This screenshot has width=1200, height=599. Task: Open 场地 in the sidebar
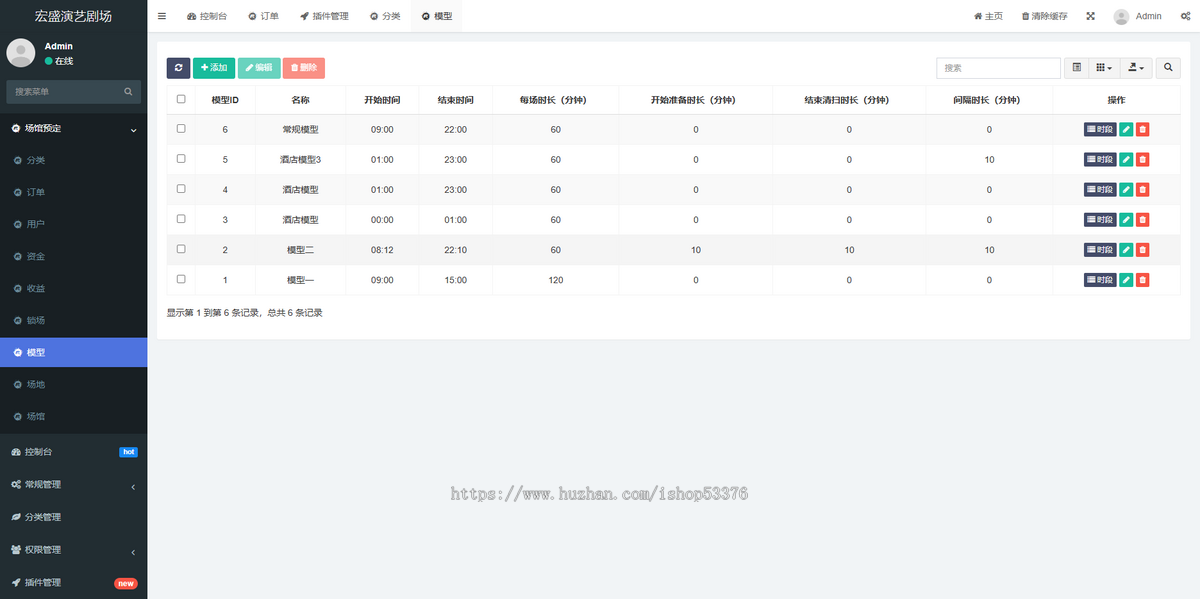(73, 384)
